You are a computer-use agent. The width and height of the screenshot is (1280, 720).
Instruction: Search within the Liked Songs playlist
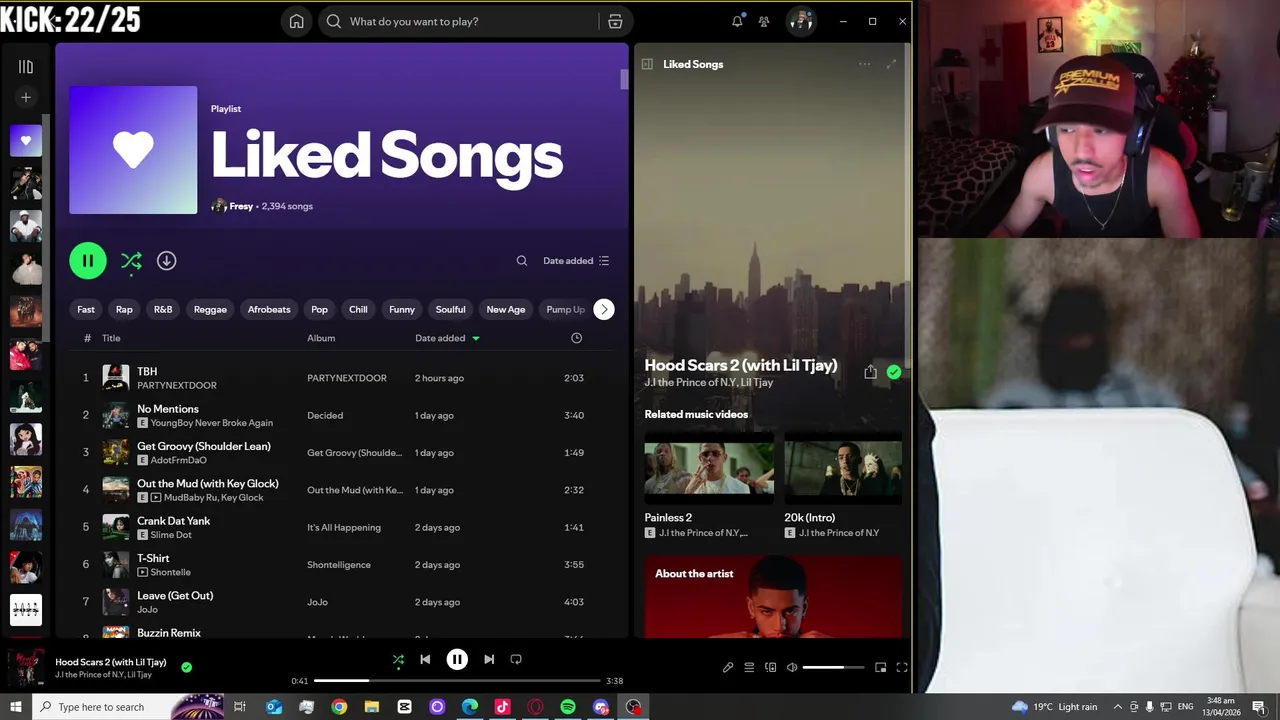pyautogui.click(x=521, y=261)
